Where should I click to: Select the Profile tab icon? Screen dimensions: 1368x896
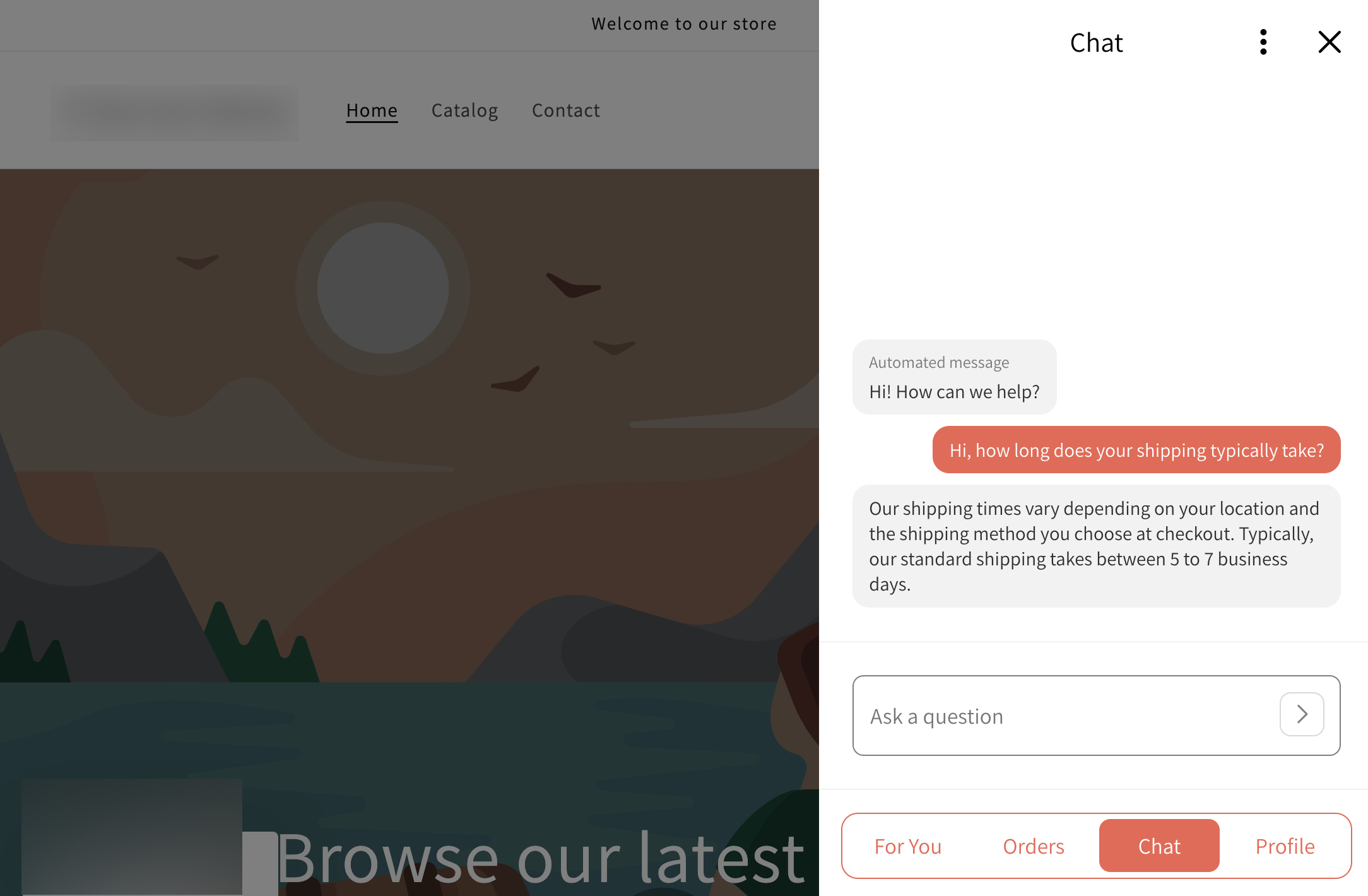click(1284, 845)
